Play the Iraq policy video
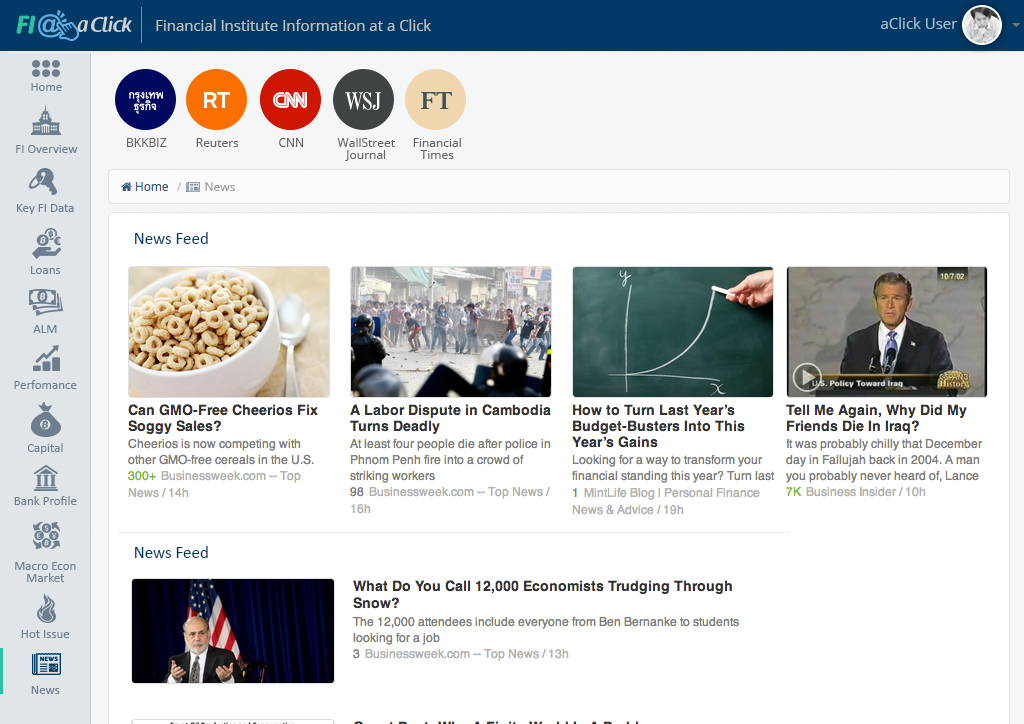Screen dimensions: 1024x724 pyautogui.click(x=807, y=377)
